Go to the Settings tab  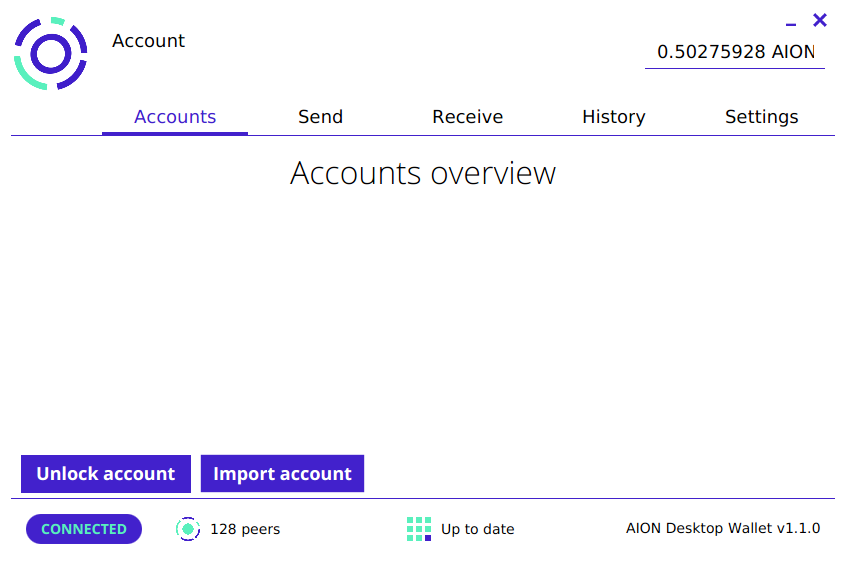pos(761,117)
